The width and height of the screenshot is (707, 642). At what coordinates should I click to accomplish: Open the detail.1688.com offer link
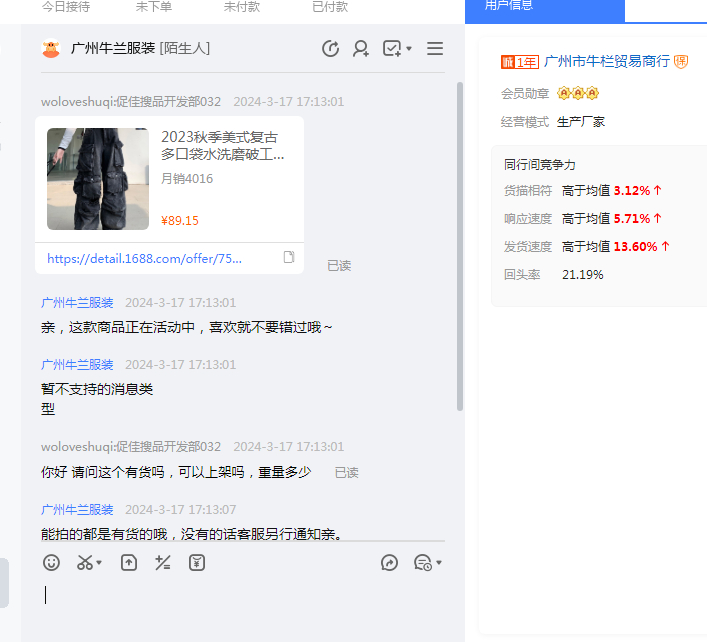point(145,258)
